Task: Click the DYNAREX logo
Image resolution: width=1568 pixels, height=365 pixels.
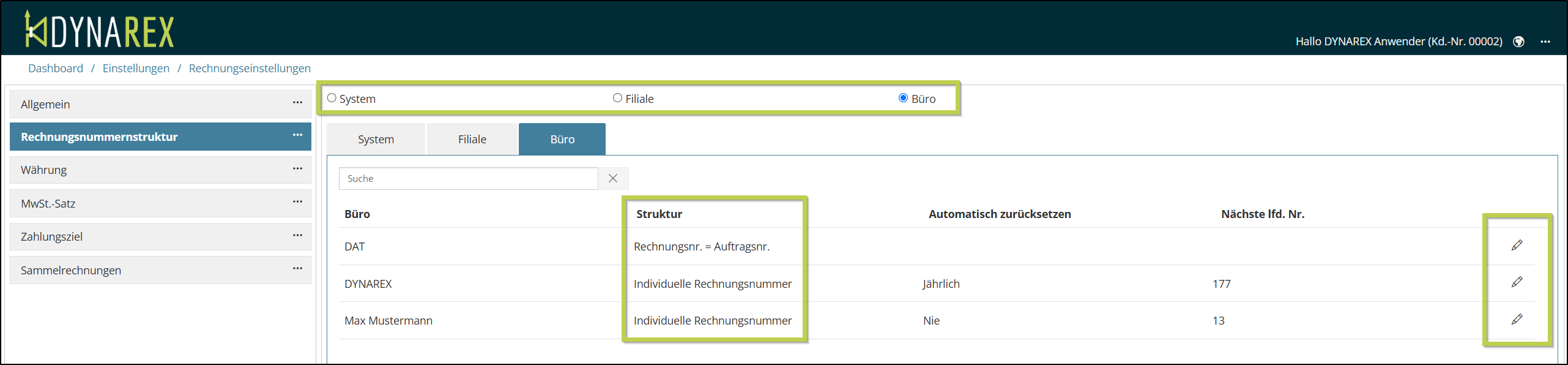Action: click(x=100, y=29)
